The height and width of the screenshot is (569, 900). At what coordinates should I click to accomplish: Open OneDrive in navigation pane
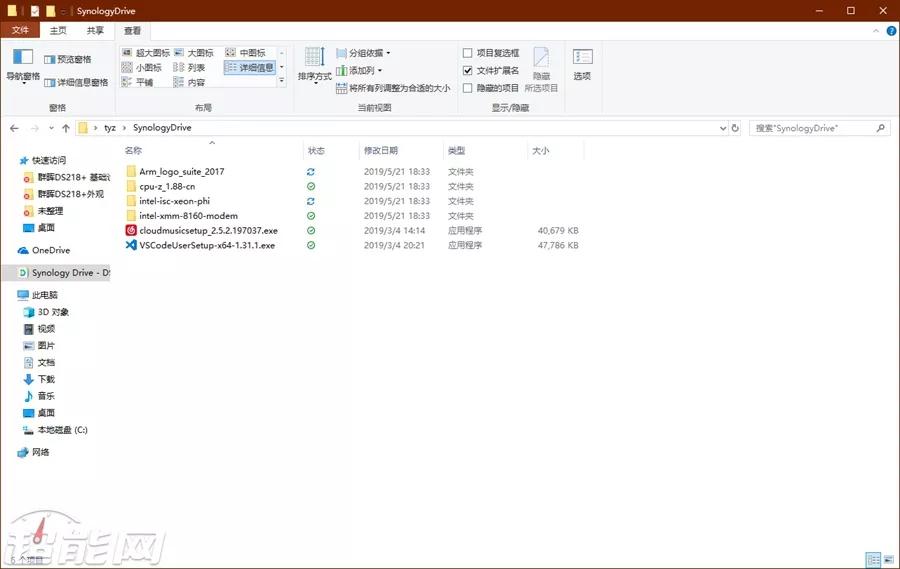click(x=44, y=250)
